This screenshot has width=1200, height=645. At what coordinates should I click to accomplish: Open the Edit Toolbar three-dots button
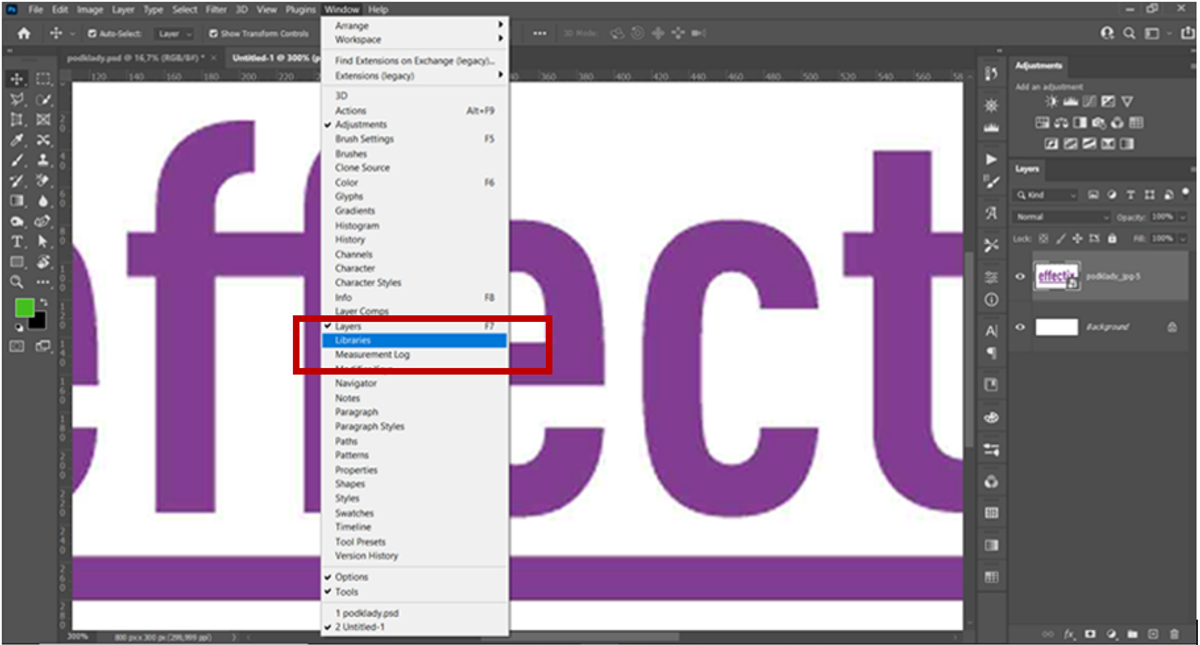pyautogui.click(x=43, y=283)
